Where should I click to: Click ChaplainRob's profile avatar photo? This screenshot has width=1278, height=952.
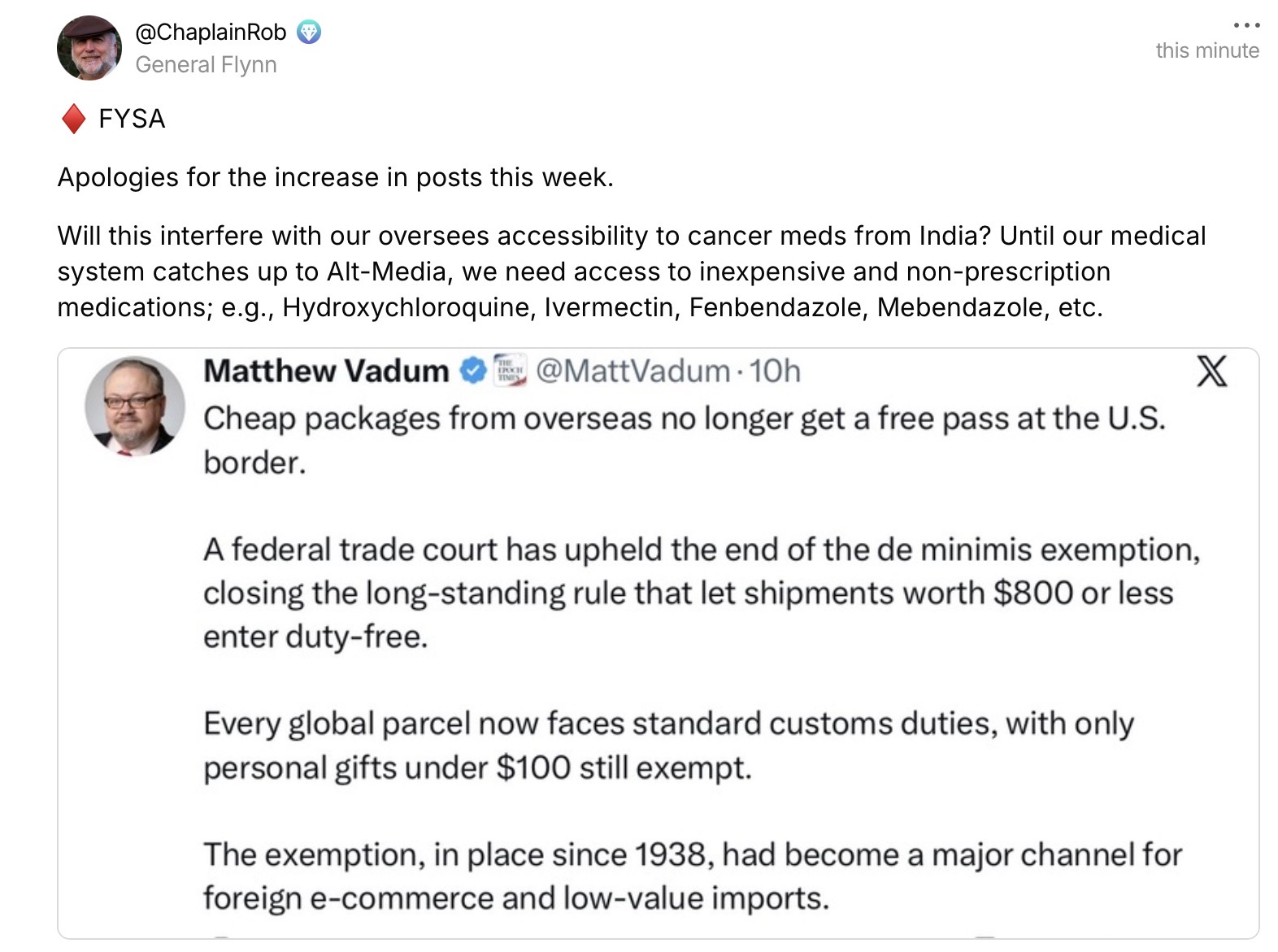pyautogui.click(x=89, y=48)
